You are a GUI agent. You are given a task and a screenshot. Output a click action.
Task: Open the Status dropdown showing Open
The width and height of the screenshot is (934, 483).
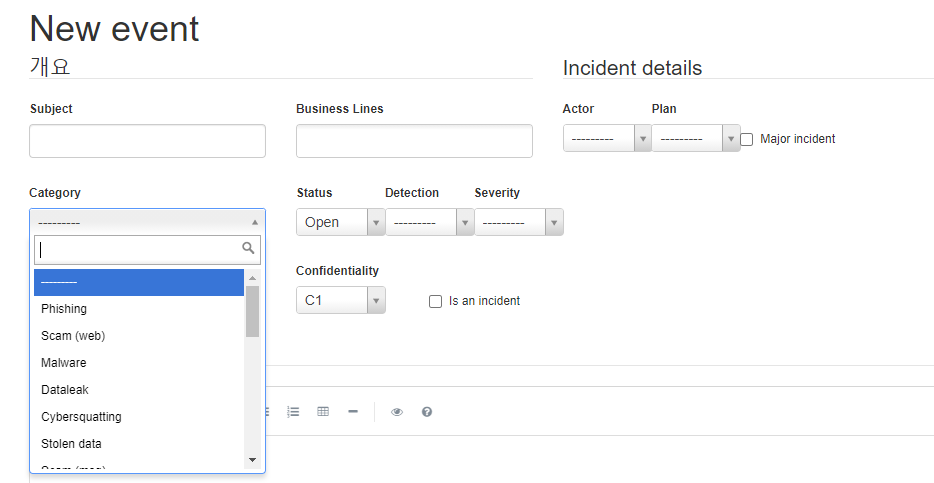click(341, 222)
